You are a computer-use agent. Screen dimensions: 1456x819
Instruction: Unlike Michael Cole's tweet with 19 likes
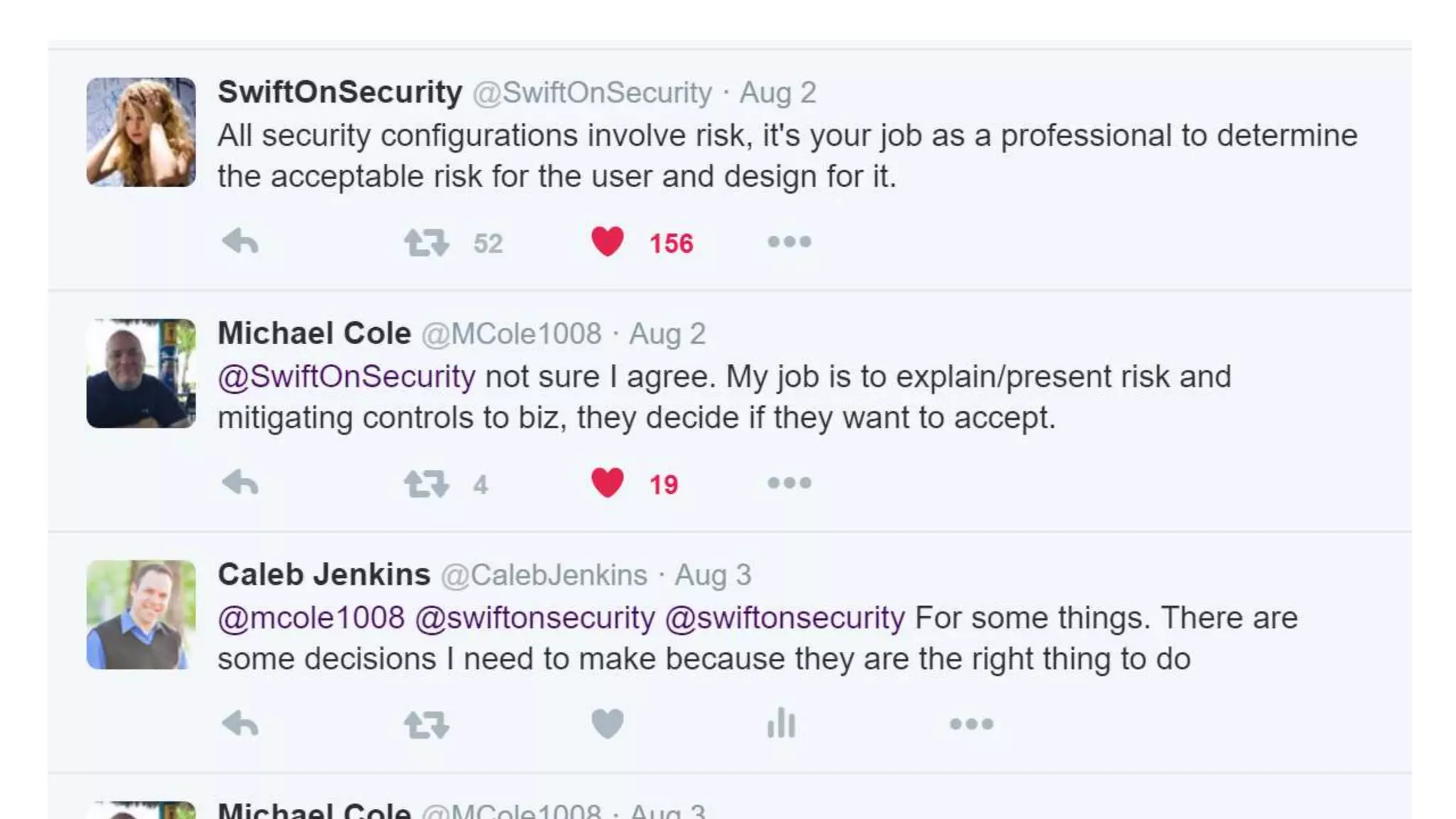(607, 483)
